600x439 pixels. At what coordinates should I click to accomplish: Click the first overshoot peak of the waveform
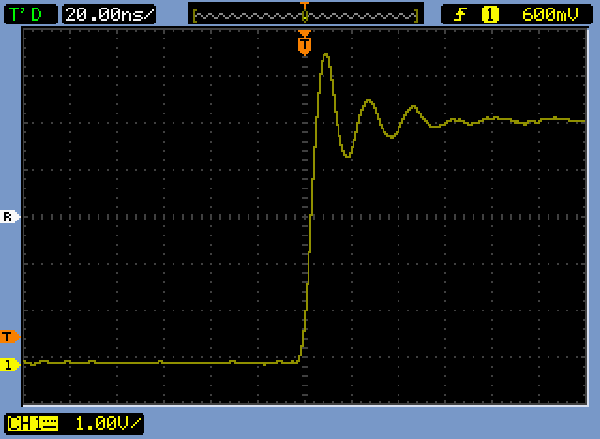pyautogui.click(x=325, y=55)
